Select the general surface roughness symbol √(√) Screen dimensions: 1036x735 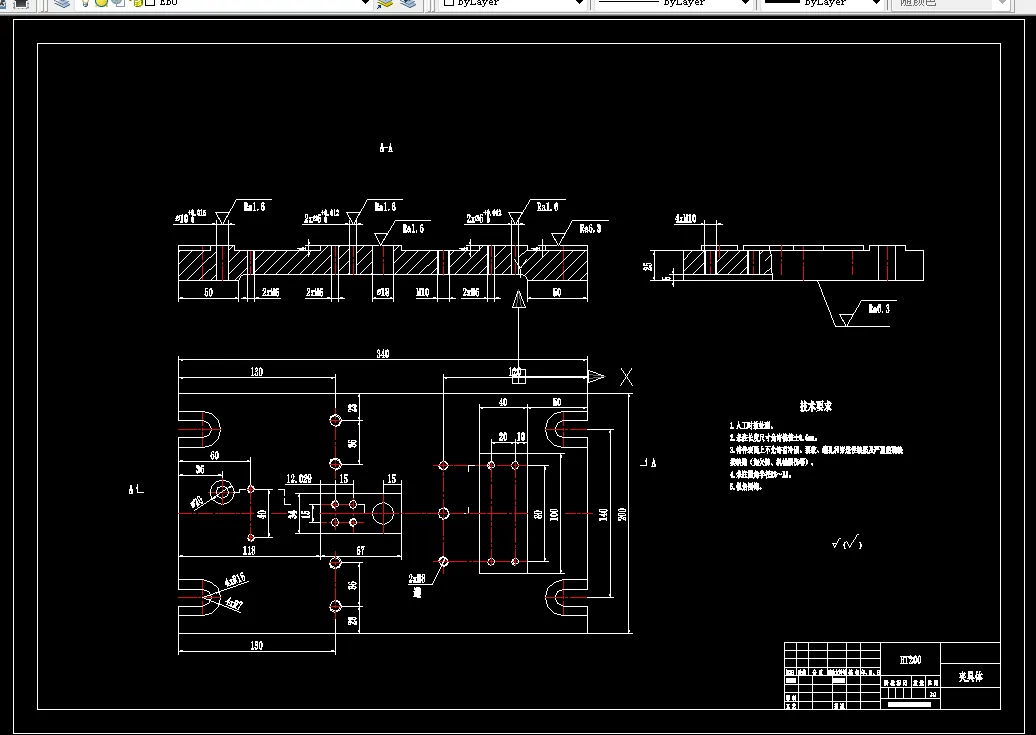point(847,543)
